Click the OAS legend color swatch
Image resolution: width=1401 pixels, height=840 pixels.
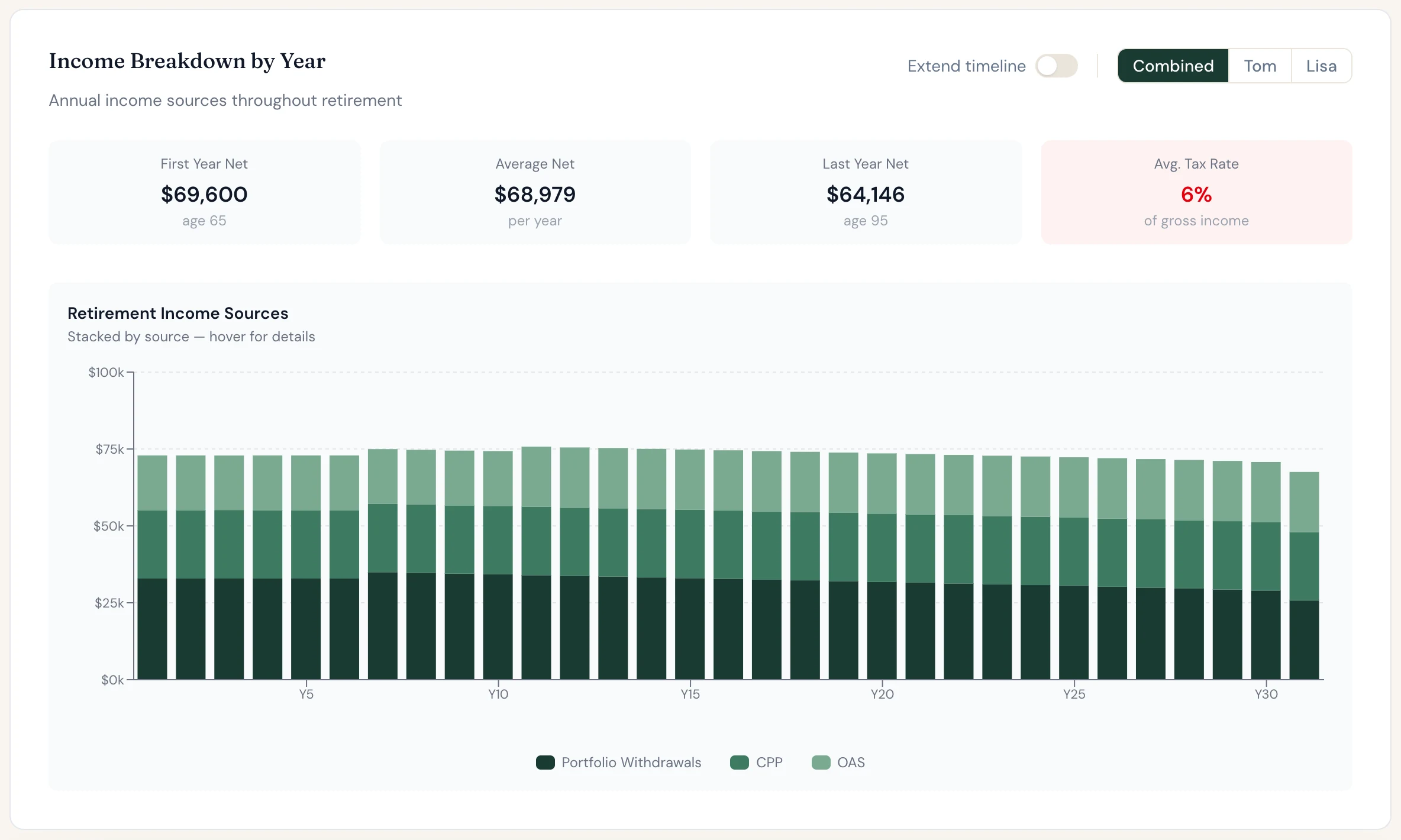coord(821,763)
